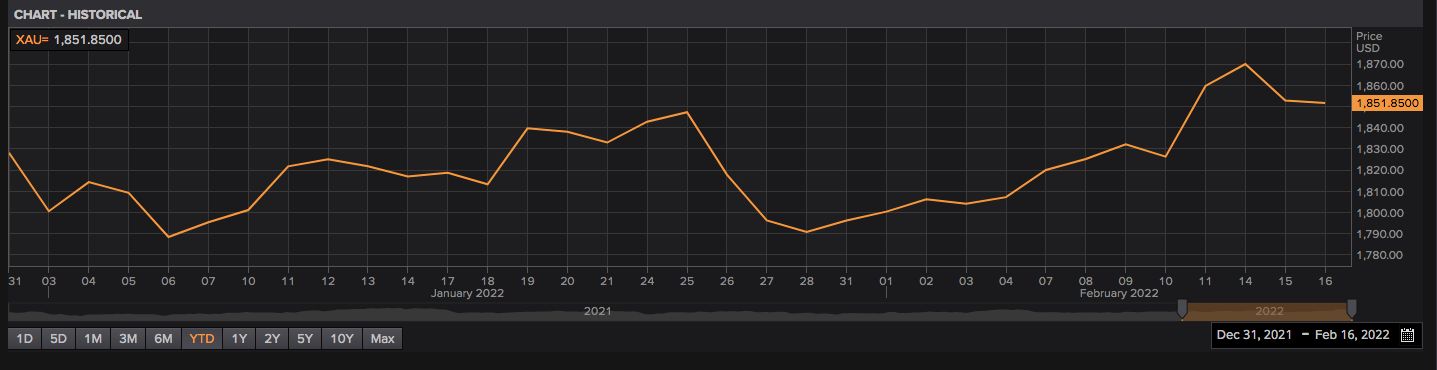This screenshot has height=370, width=1437.
Task: Select the 1D time range
Action: (x=25, y=339)
